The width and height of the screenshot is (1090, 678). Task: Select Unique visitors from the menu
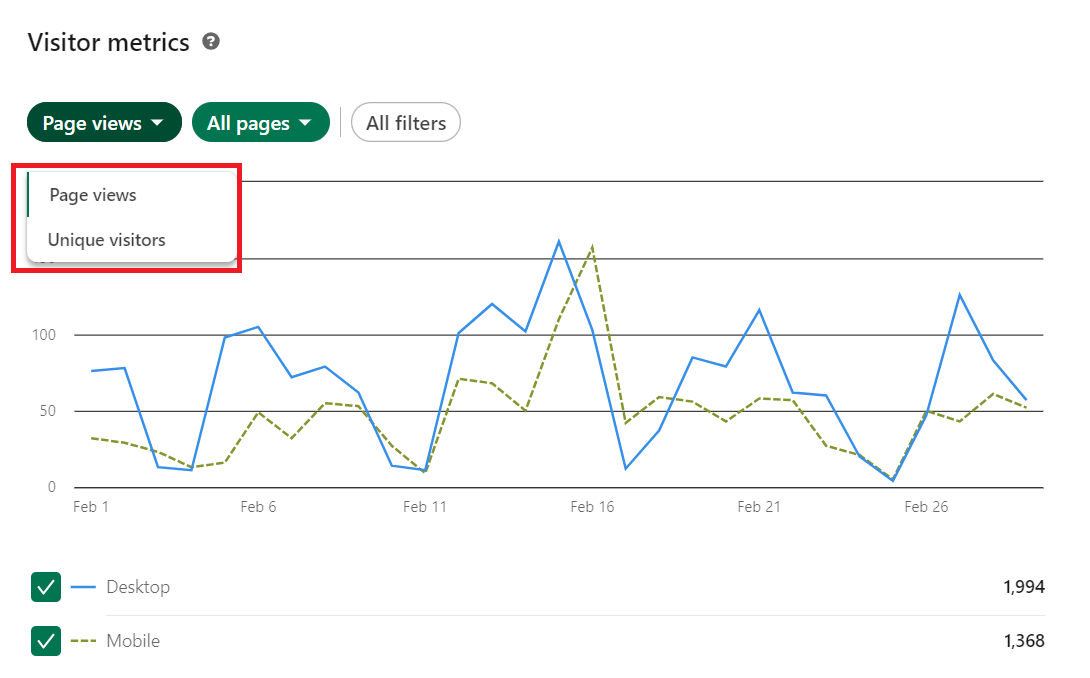[x=106, y=239]
